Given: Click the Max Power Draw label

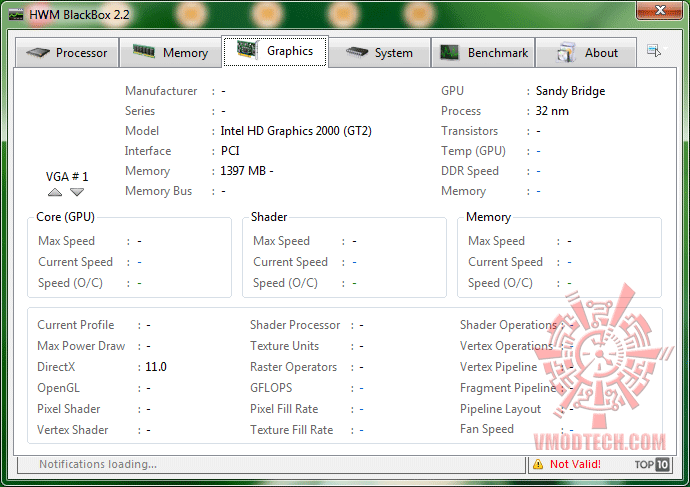Looking at the screenshot, I should click(x=81, y=346).
